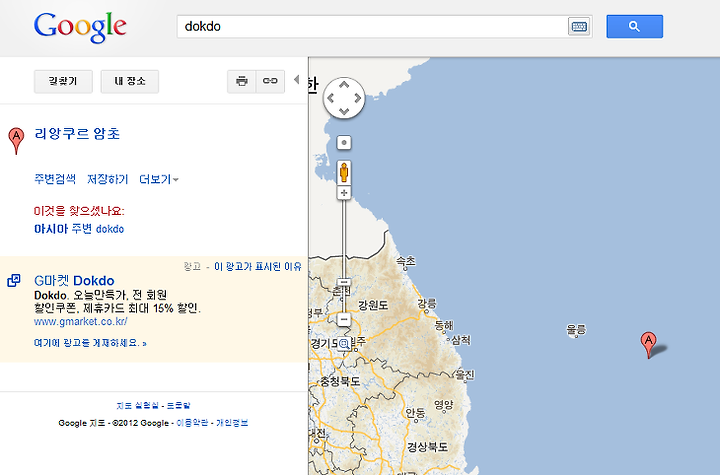Click the 경상북도 province label

tap(428, 446)
